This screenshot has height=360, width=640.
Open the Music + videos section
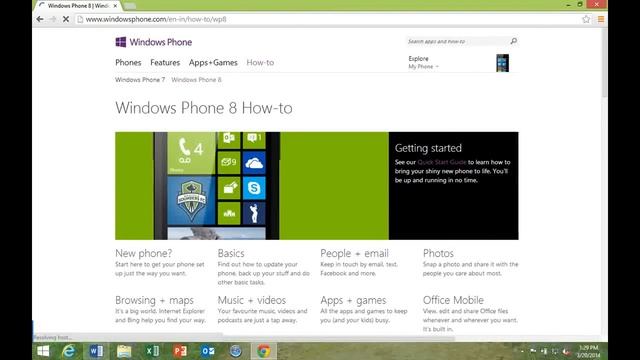tap(252, 300)
